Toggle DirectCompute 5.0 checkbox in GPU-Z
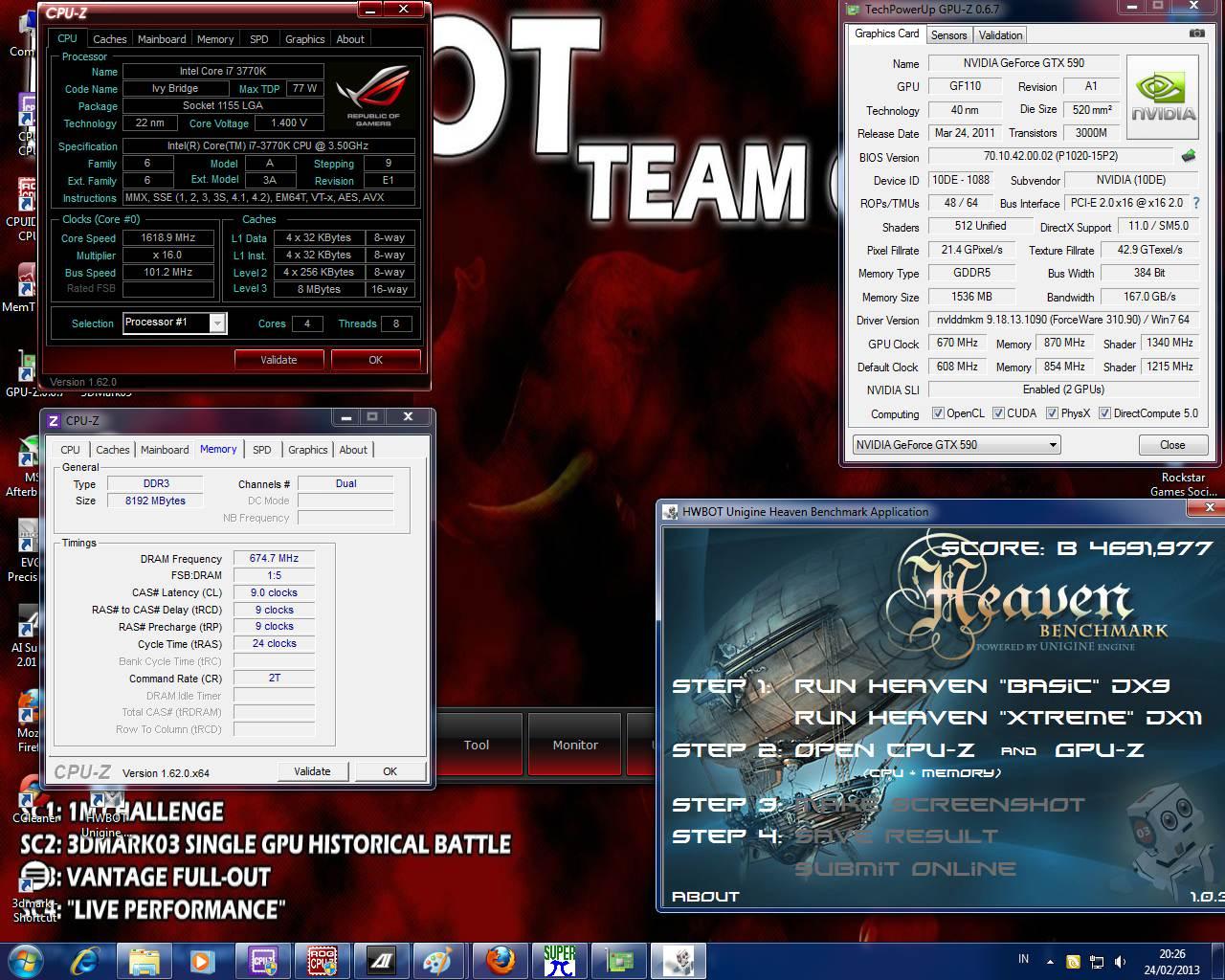1225x980 pixels. pyautogui.click(x=1105, y=413)
